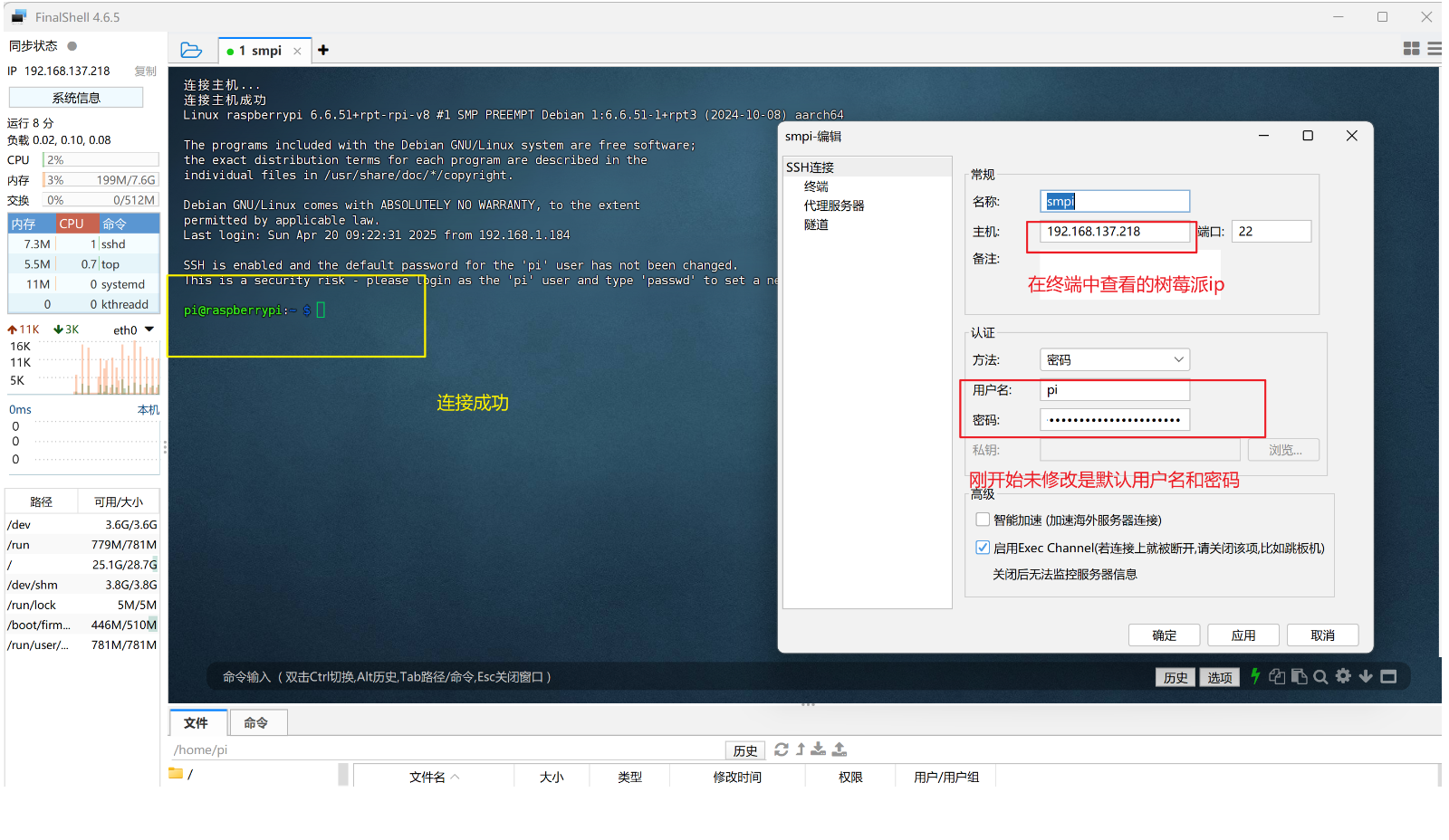
Task: Open terminal settings gear icon
Action: pyautogui.click(x=1343, y=676)
